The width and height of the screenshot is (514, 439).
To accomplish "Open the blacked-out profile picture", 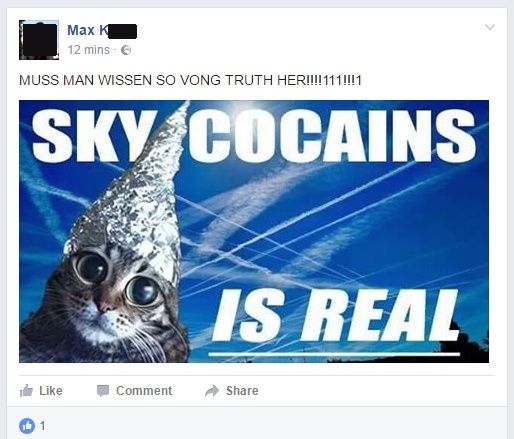I will (x=39, y=40).
